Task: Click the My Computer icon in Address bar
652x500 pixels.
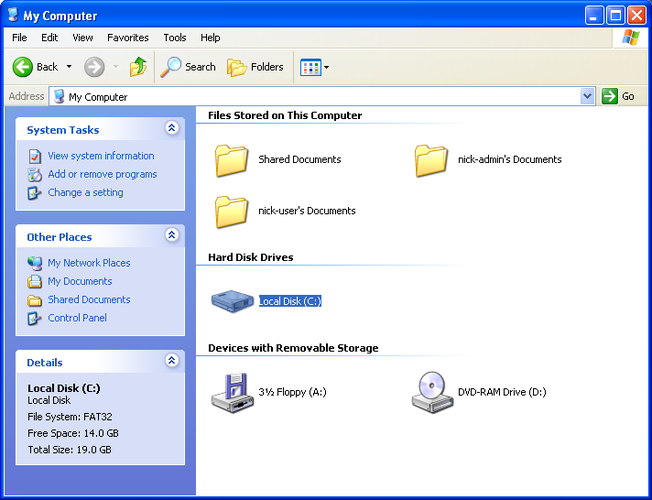Action: 59,97
